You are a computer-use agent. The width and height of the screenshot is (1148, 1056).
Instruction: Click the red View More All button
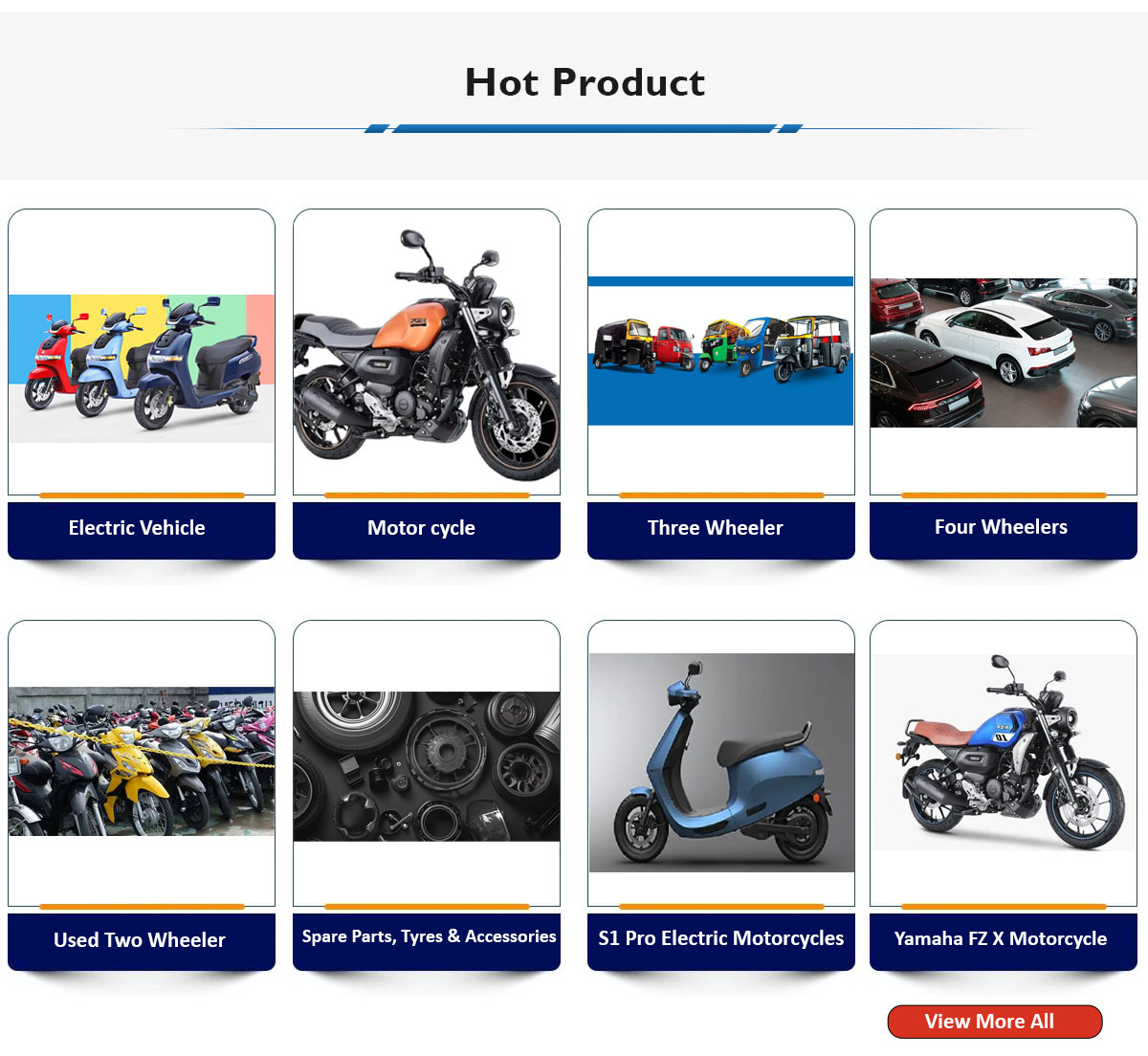(x=995, y=1022)
